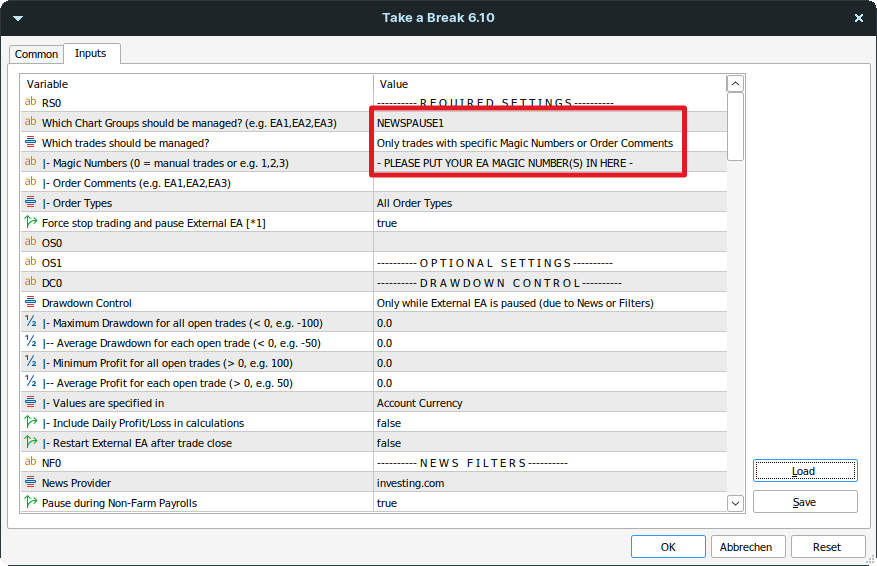Click the boolean icon beside Pause during Non-Farm Payrolls
The image size is (877, 566).
click(x=30, y=503)
